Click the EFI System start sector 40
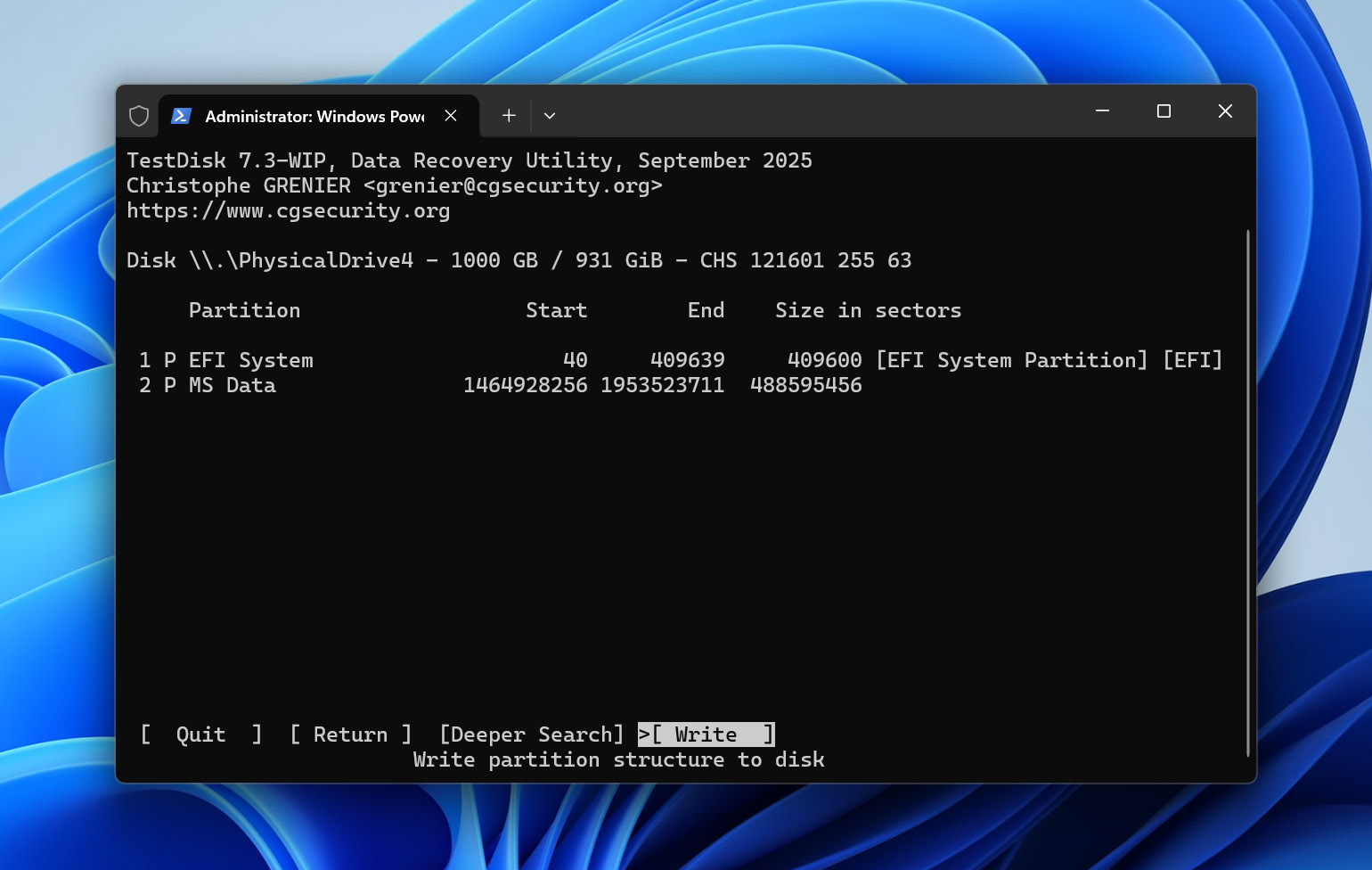 [x=575, y=360]
